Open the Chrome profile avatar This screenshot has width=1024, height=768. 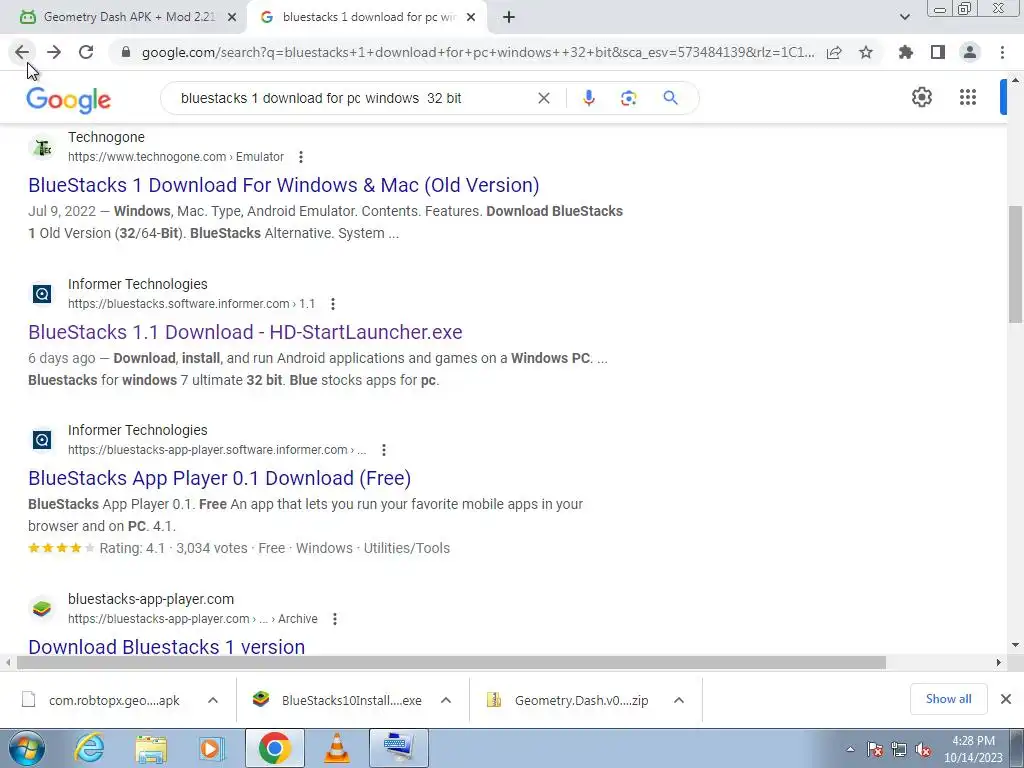pos(970,52)
